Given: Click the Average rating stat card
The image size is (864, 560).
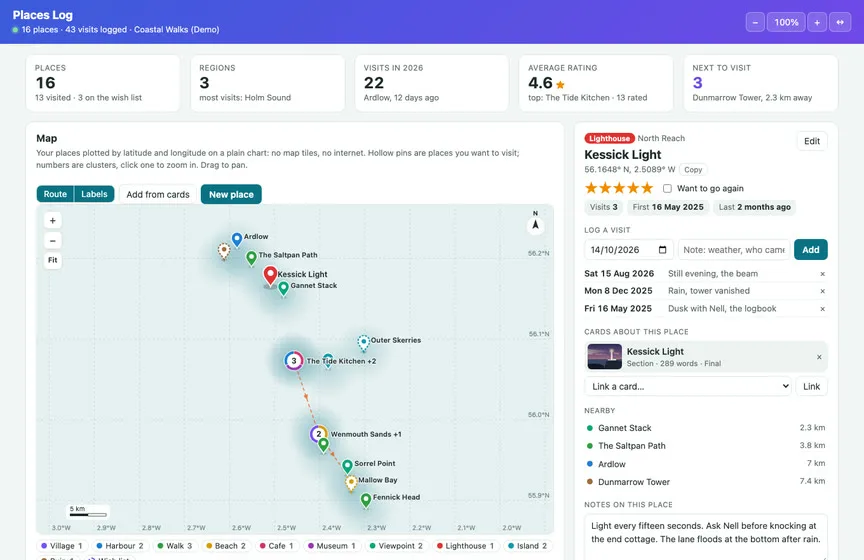Looking at the screenshot, I should tap(596, 83).
